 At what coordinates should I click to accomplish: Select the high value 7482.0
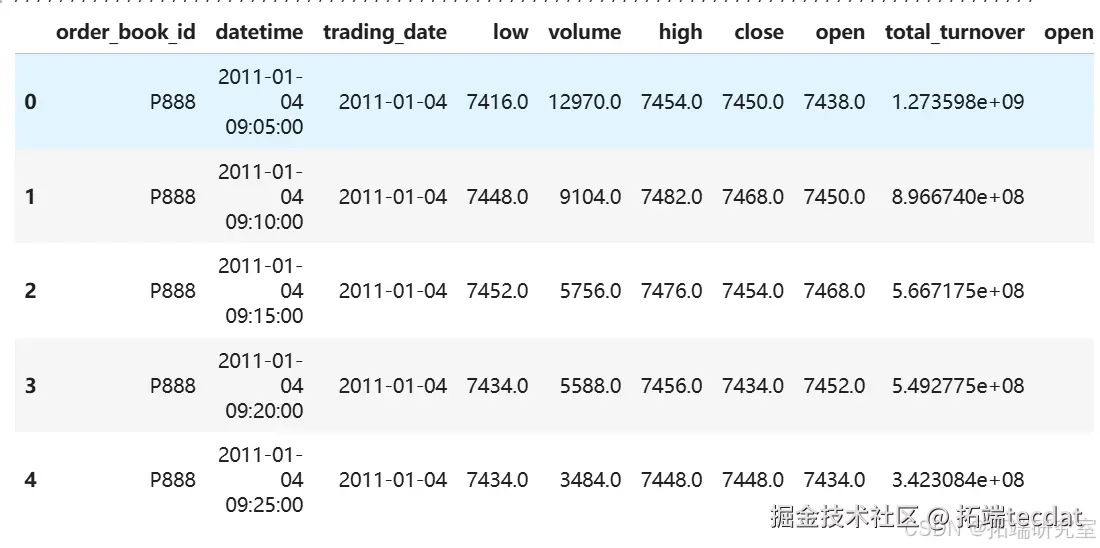pyautogui.click(x=672, y=197)
